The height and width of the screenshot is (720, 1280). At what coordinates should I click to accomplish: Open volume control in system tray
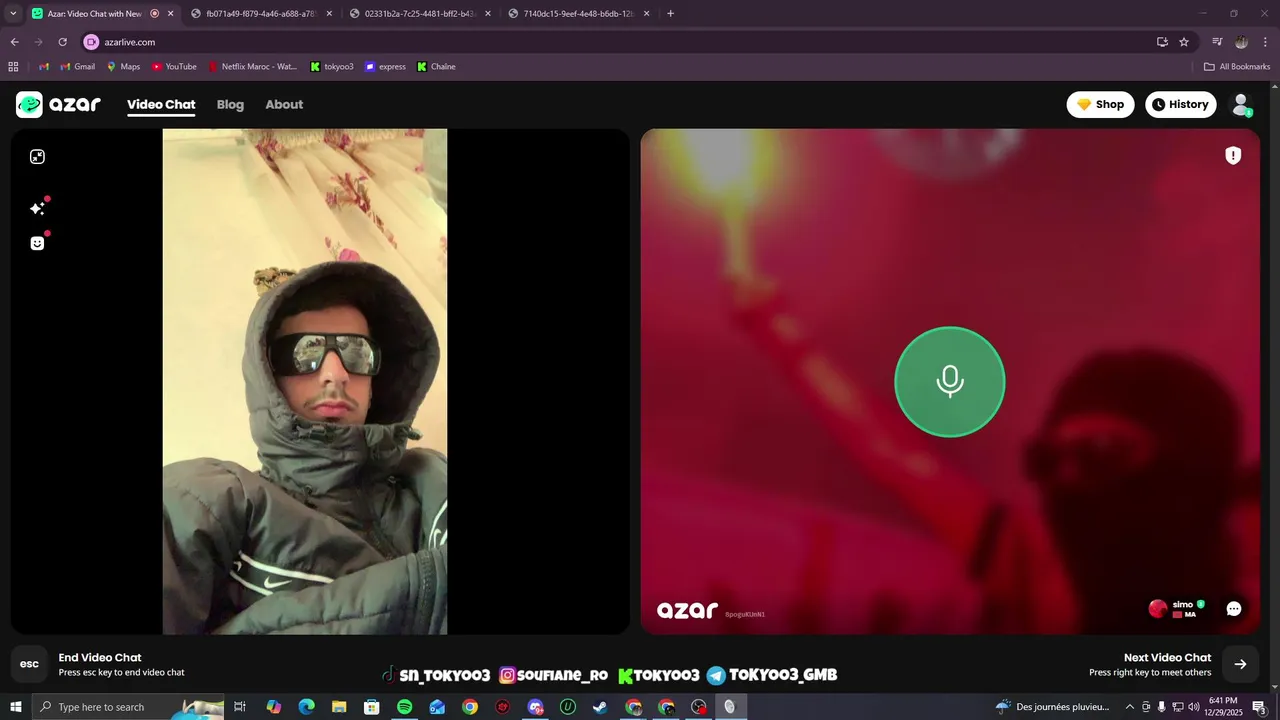[1193, 707]
